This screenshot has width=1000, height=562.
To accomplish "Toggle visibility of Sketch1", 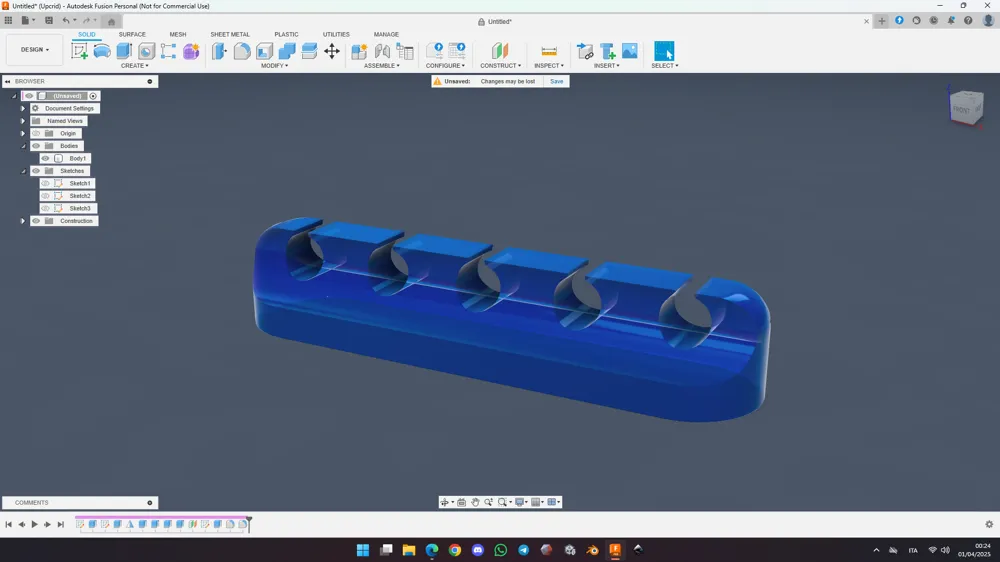I will click(x=45, y=184).
